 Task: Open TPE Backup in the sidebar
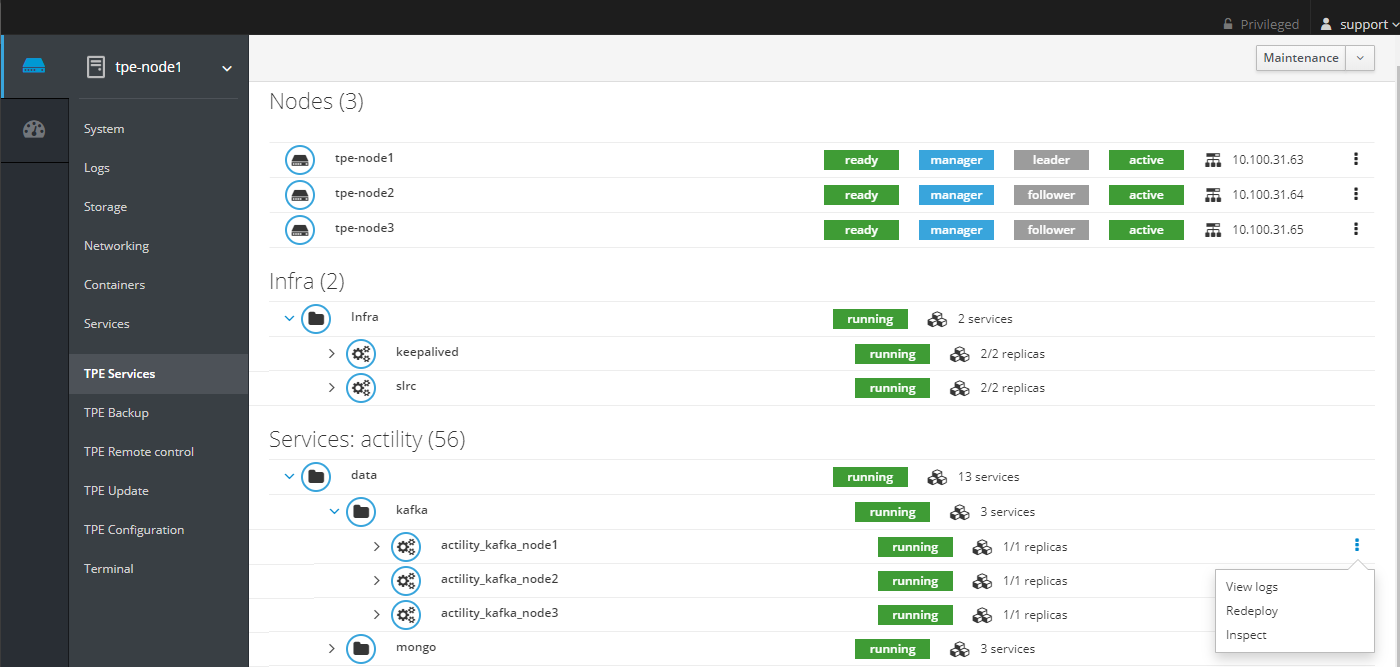pyautogui.click(x=116, y=413)
